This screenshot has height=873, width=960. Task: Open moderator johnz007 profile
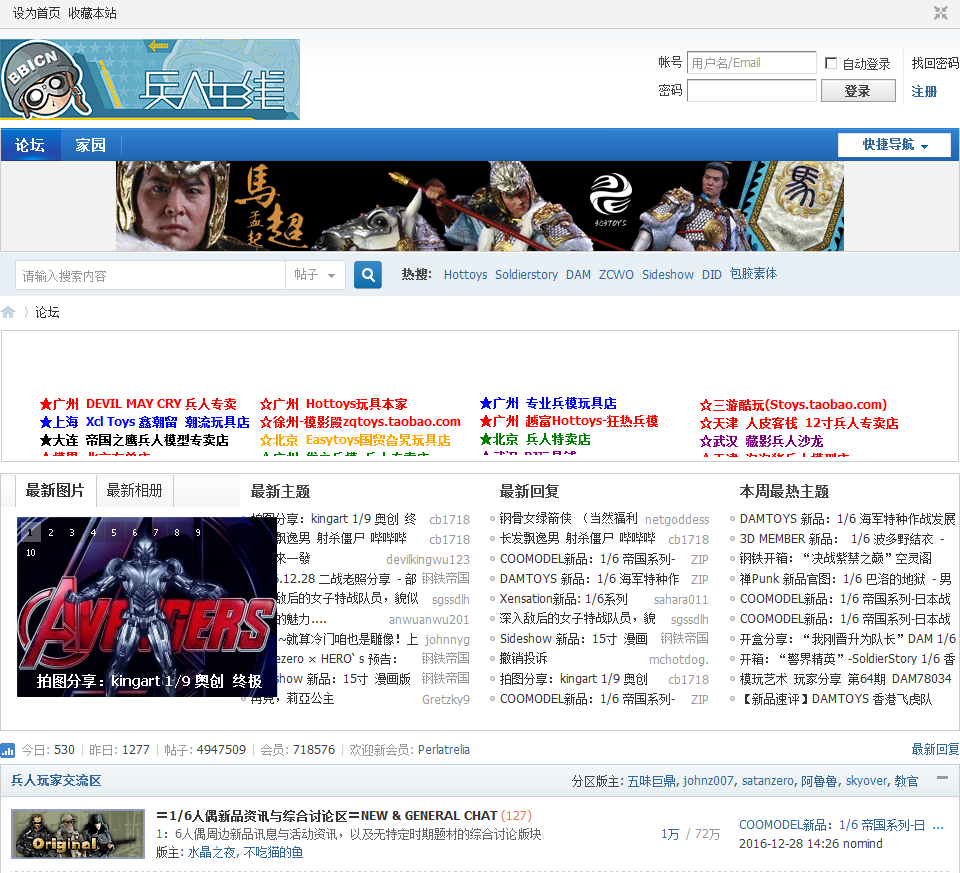point(708,781)
